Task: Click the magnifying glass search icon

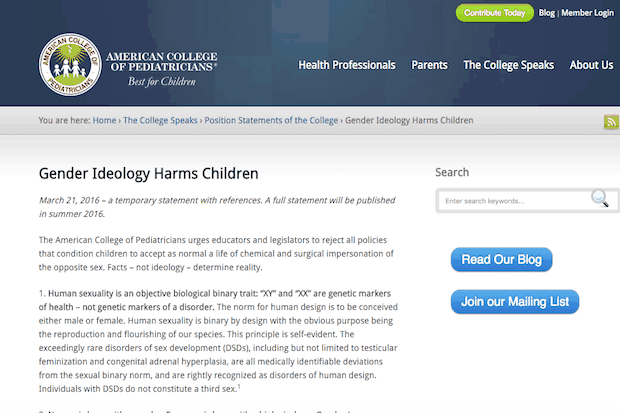Action: coord(599,199)
